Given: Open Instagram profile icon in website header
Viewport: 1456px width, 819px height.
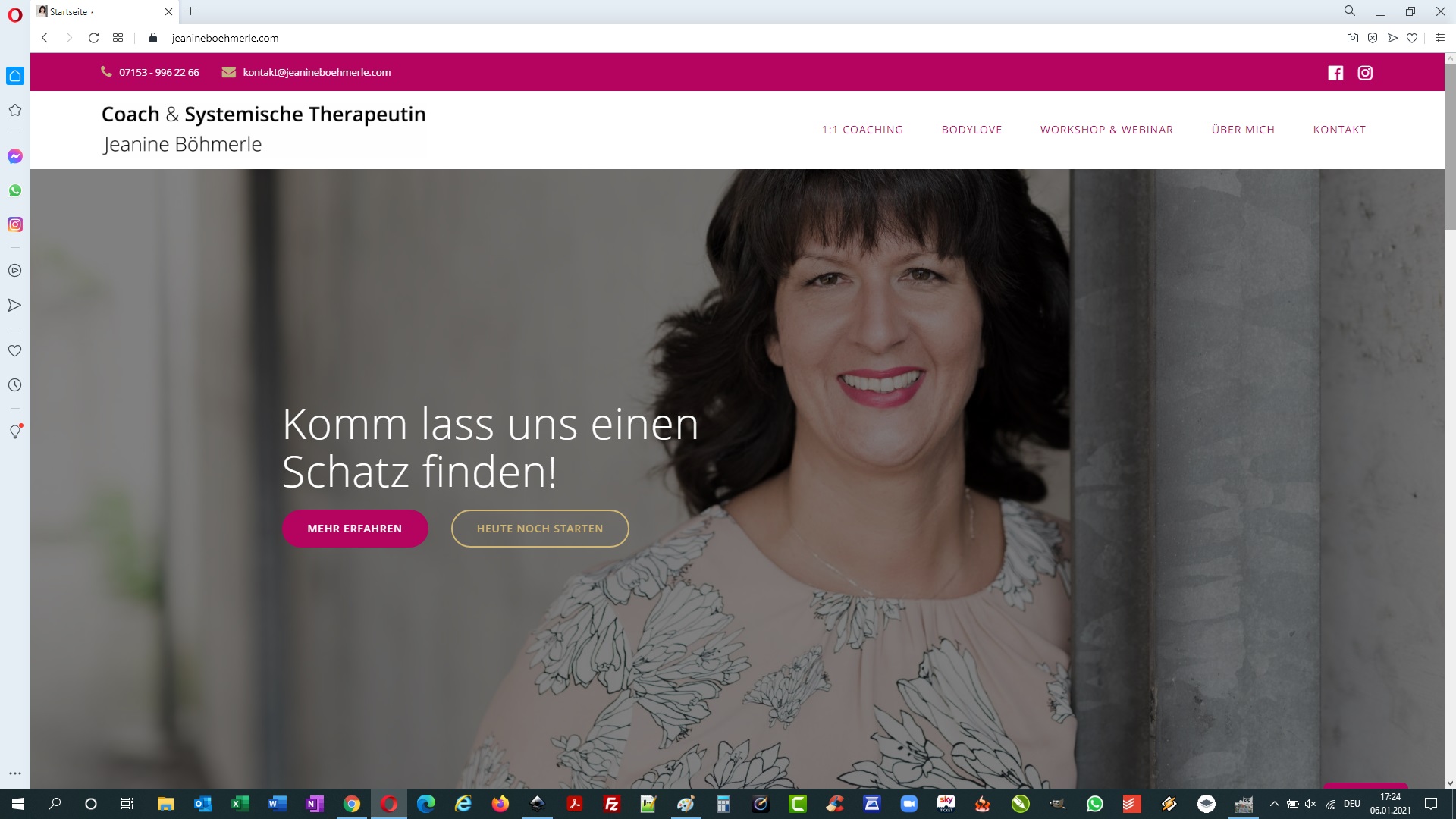Looking at the screenshot, I should 1365,73.
